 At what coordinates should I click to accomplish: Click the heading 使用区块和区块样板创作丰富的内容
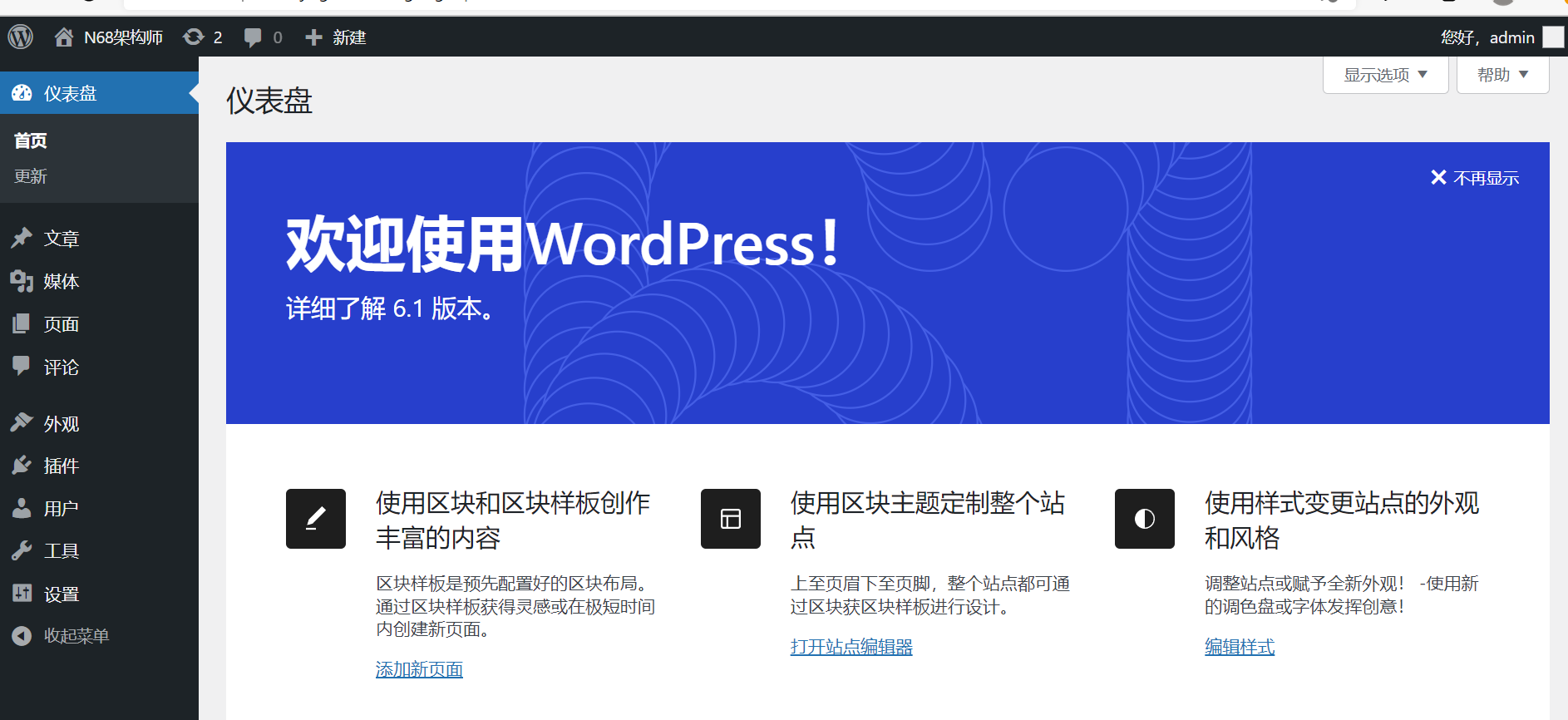pyautogui.click(x=513, y=520)
